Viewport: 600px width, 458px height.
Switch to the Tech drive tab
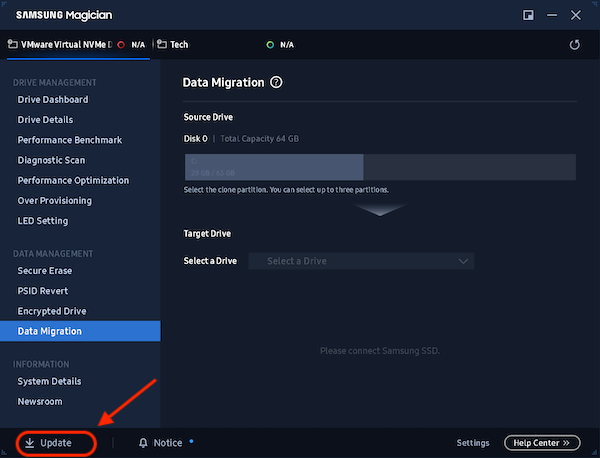[226, 45]
